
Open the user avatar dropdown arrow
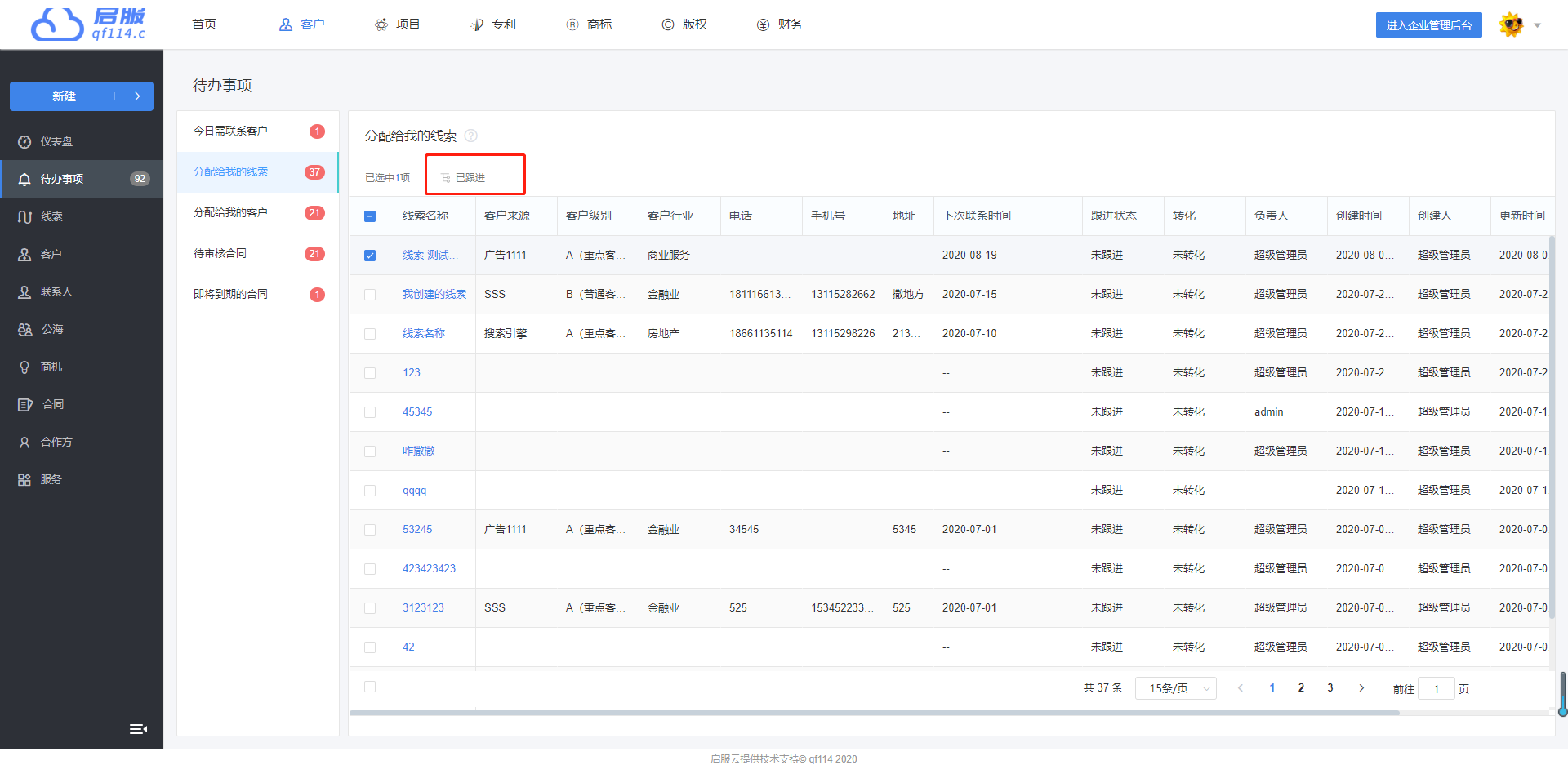(1537, 25)
